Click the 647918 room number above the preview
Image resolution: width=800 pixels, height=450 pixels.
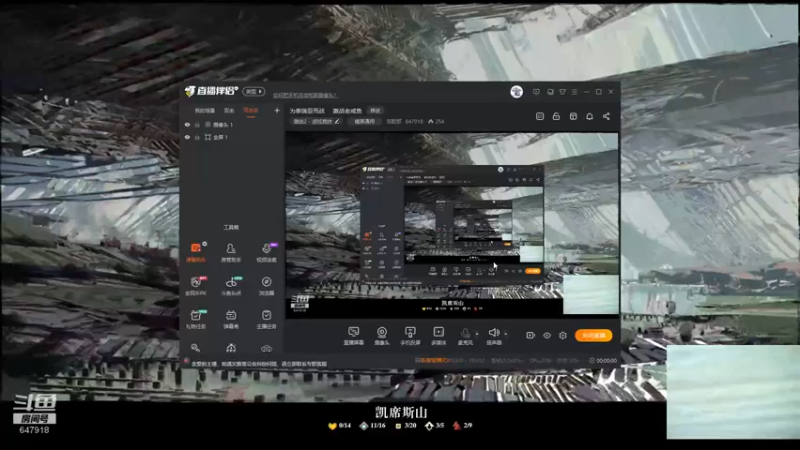coord(414,121)
